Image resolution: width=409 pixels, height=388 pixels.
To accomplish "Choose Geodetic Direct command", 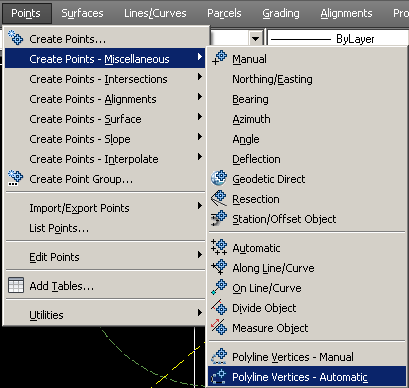I will pyautogui.click(x=307, y=179).
